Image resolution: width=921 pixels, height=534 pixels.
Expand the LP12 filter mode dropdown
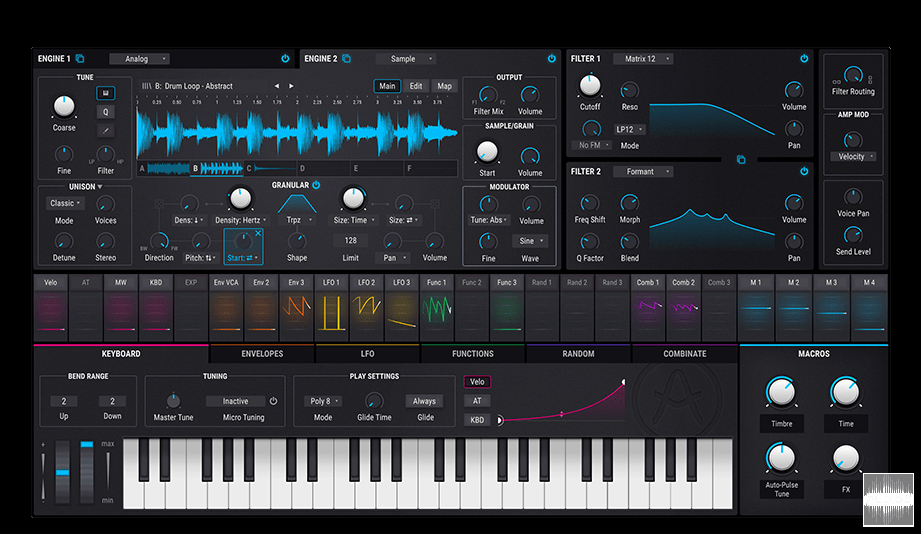point(630,130)
